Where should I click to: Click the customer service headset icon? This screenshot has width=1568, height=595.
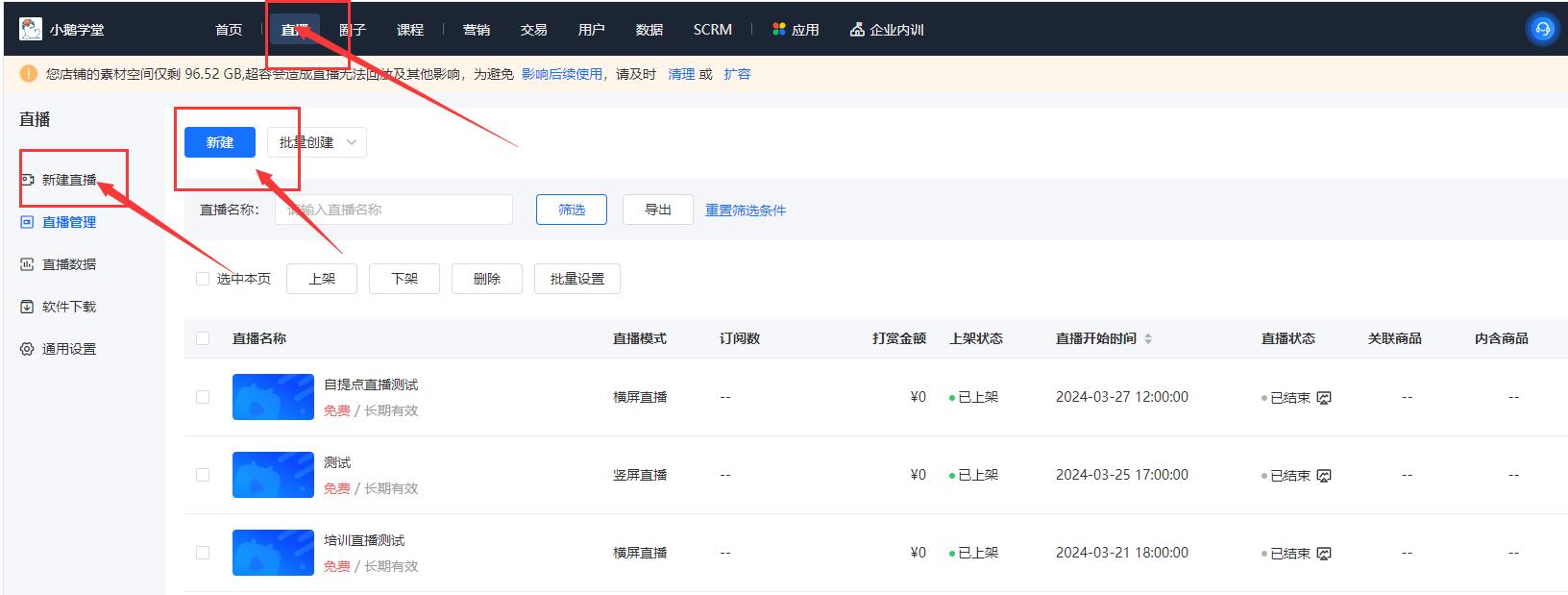pos(1542,29)
